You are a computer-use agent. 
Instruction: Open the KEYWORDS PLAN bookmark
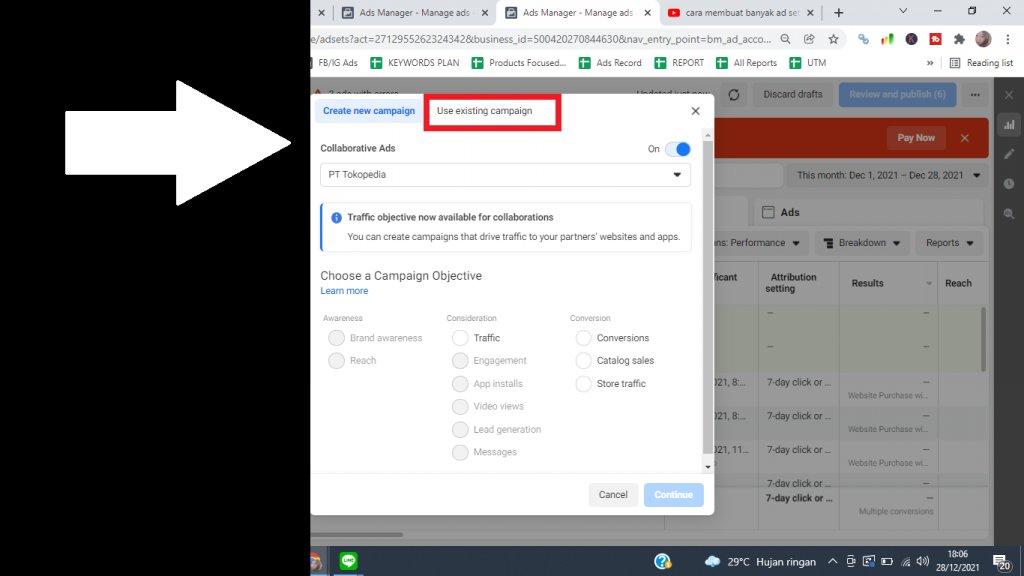[415, 63]
